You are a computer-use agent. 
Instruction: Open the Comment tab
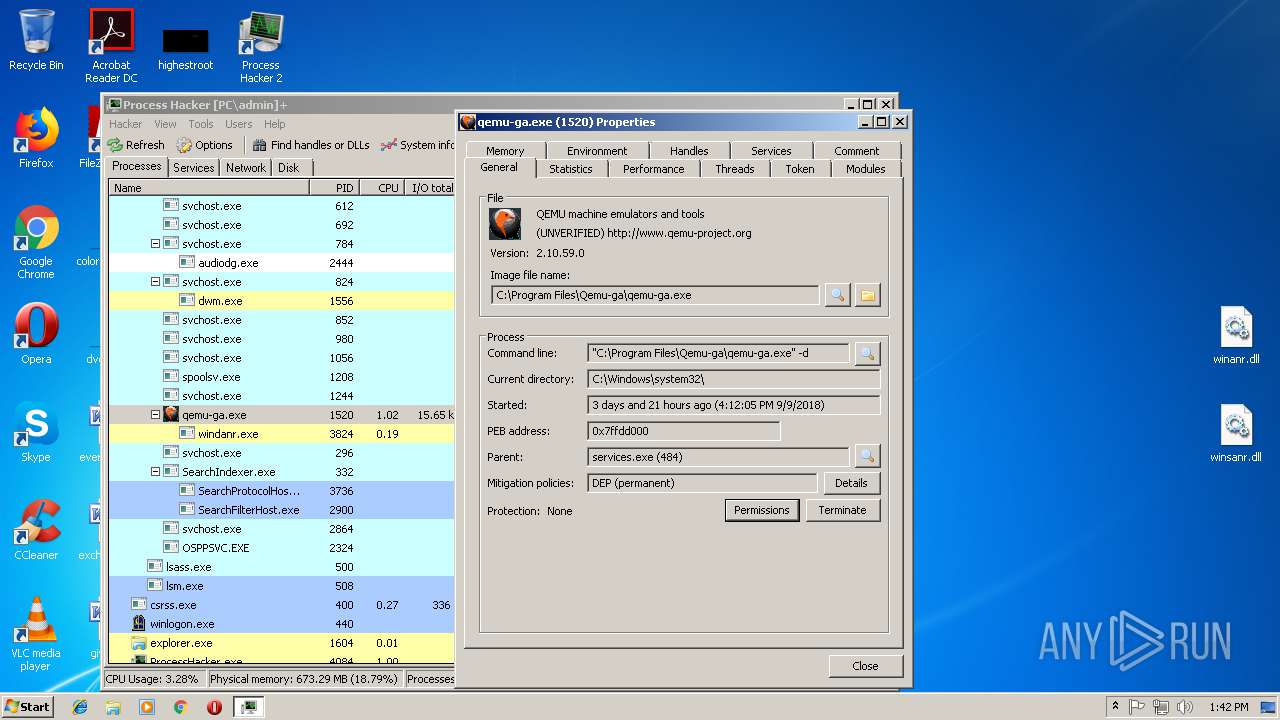[857, 151]
